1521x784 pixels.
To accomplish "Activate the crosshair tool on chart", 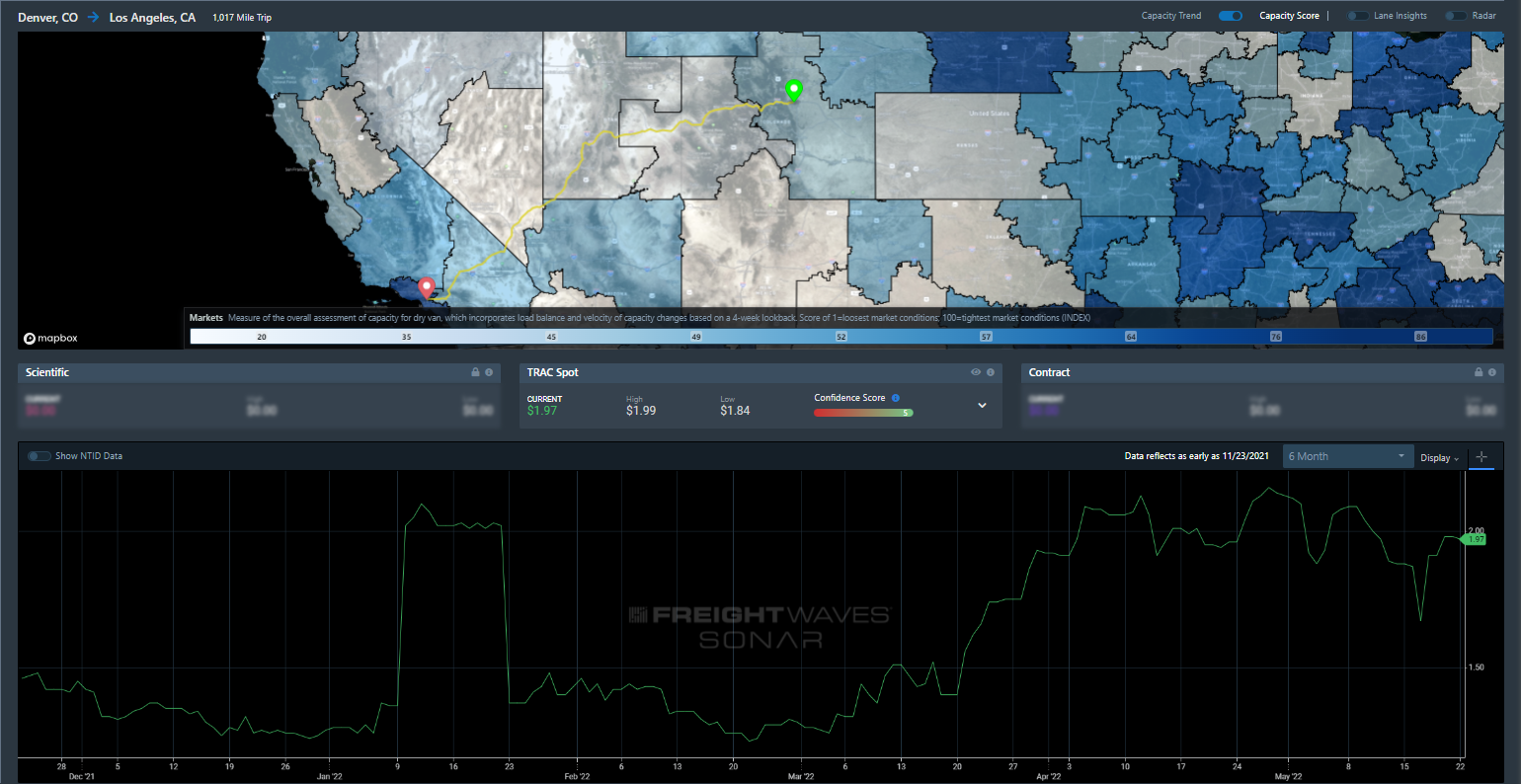I will point(1481,456).
